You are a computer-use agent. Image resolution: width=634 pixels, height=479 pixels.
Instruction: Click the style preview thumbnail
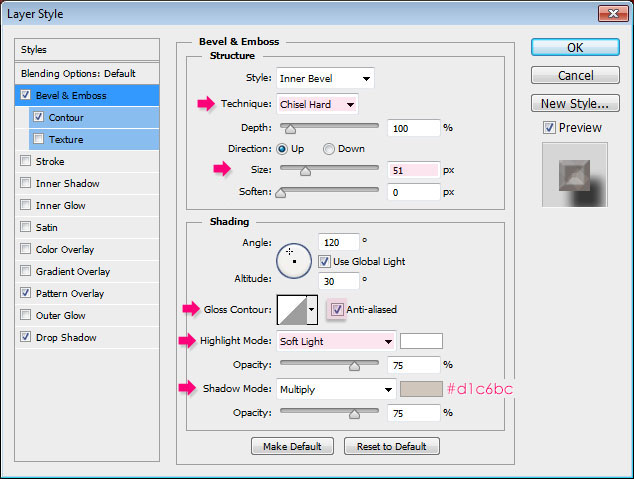575,175
